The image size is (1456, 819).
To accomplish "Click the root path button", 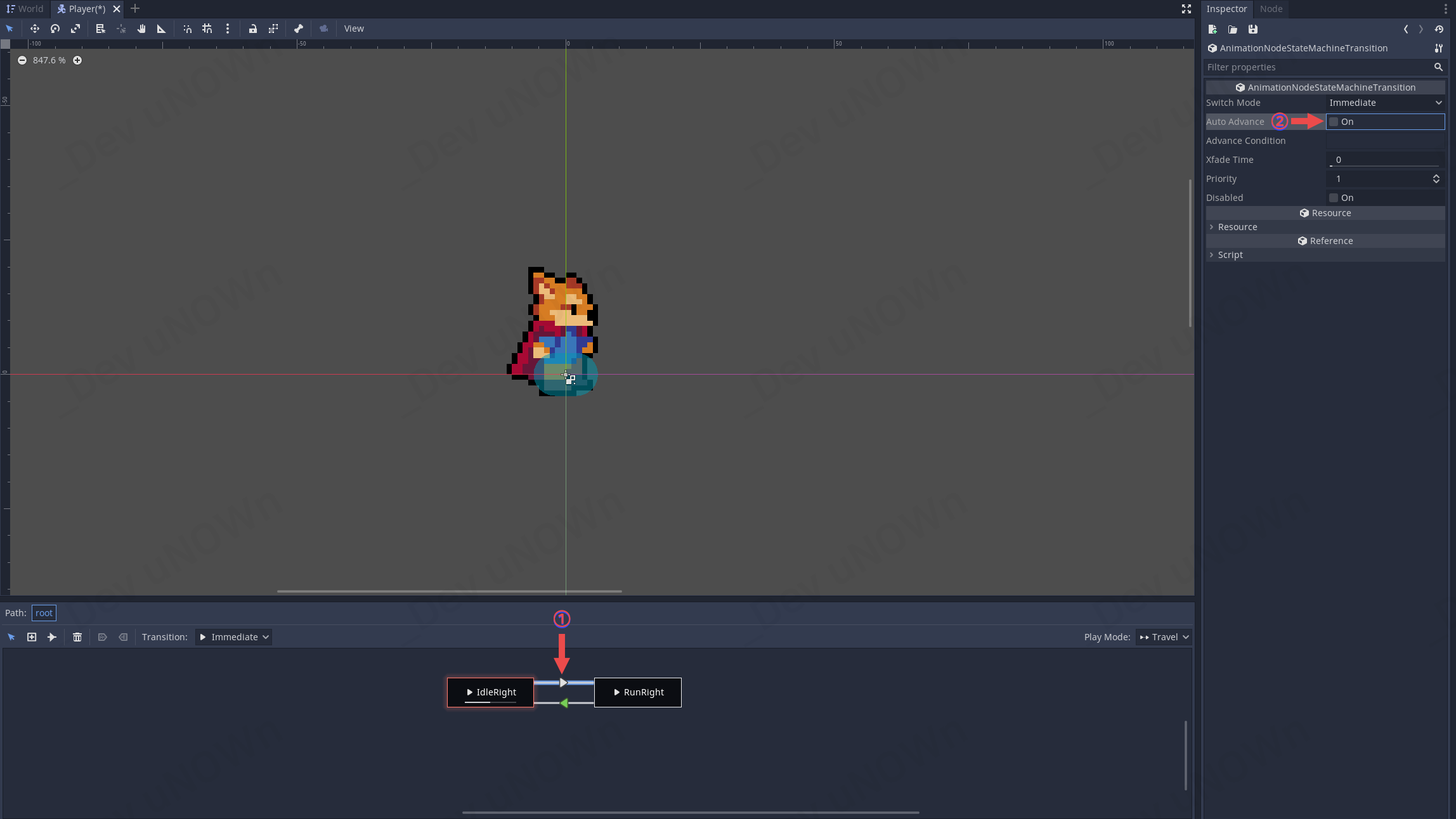I will click(x=44, y=613).
